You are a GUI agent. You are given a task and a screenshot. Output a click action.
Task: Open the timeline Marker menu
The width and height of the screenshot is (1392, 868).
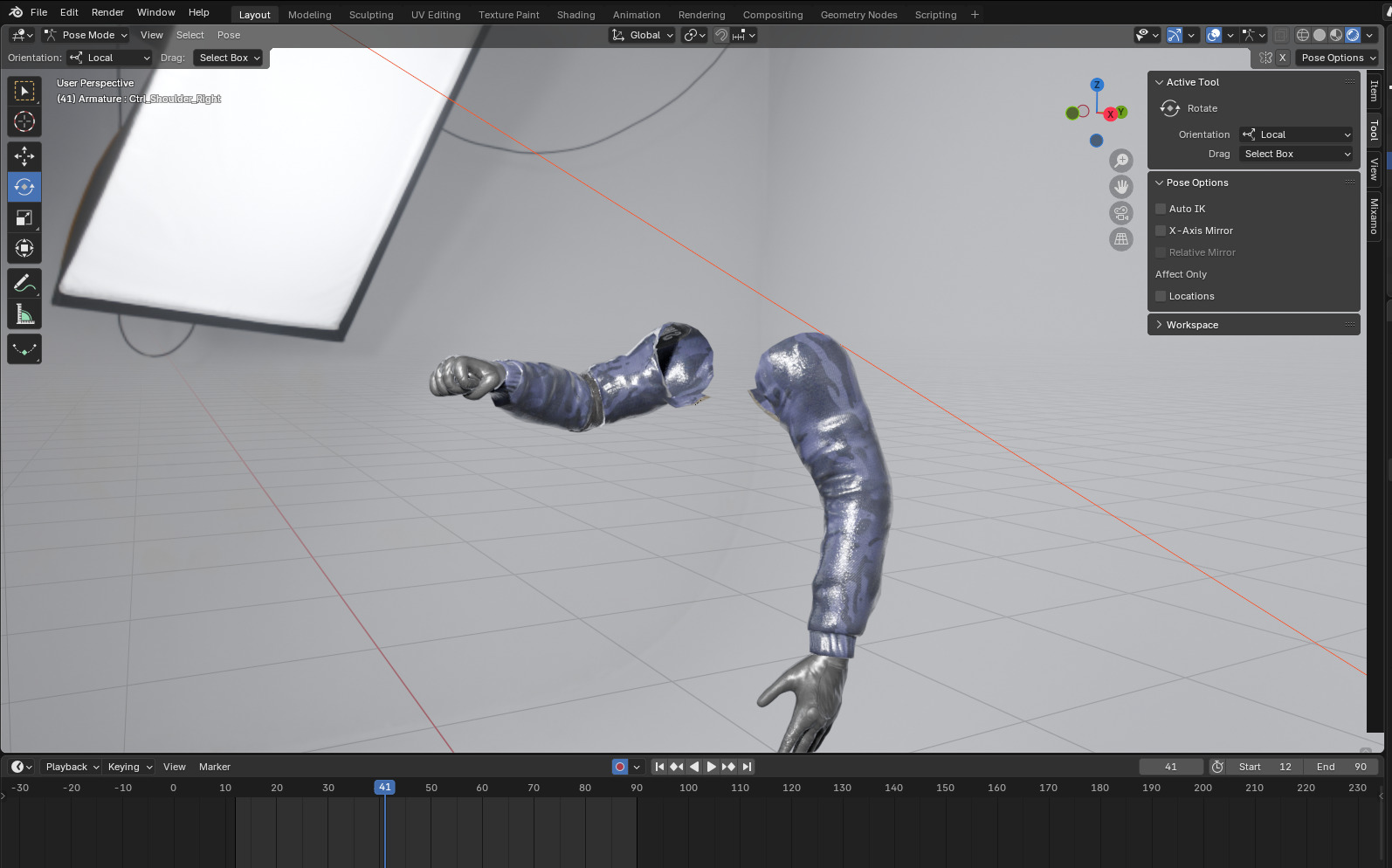click(215, 767)
